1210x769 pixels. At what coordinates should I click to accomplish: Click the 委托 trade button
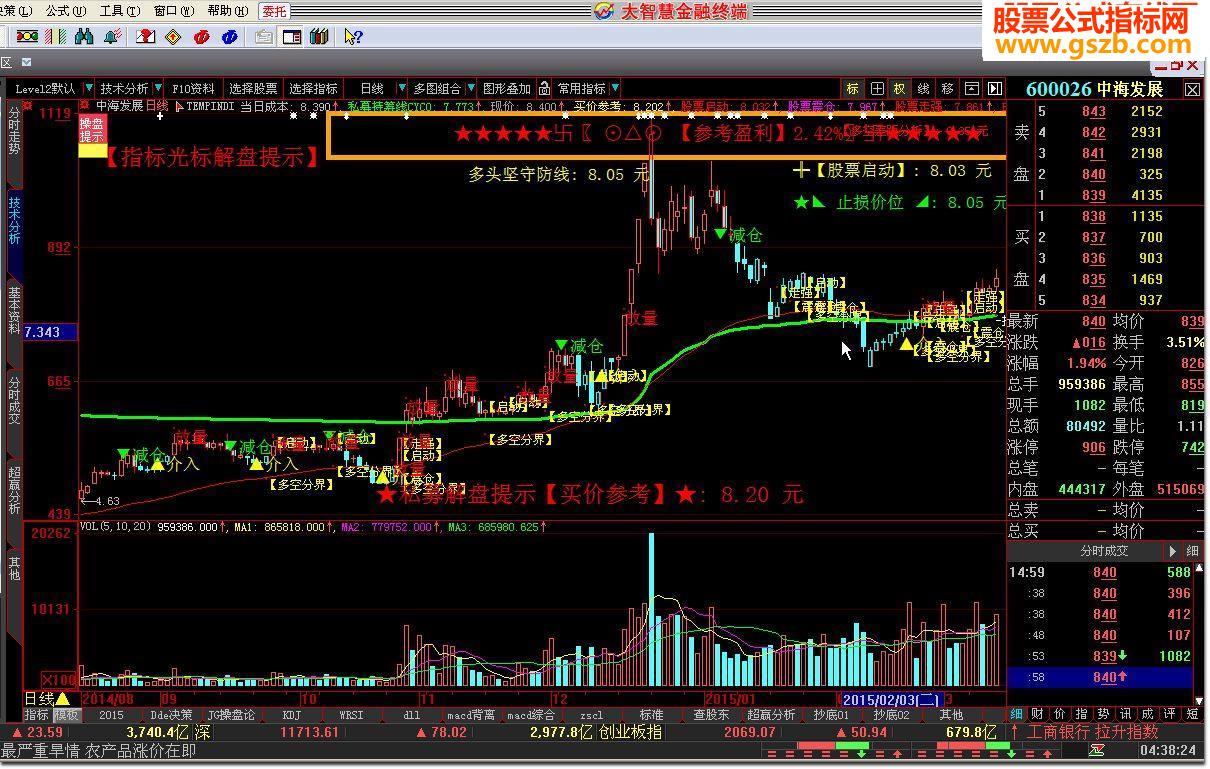point(274,11)
